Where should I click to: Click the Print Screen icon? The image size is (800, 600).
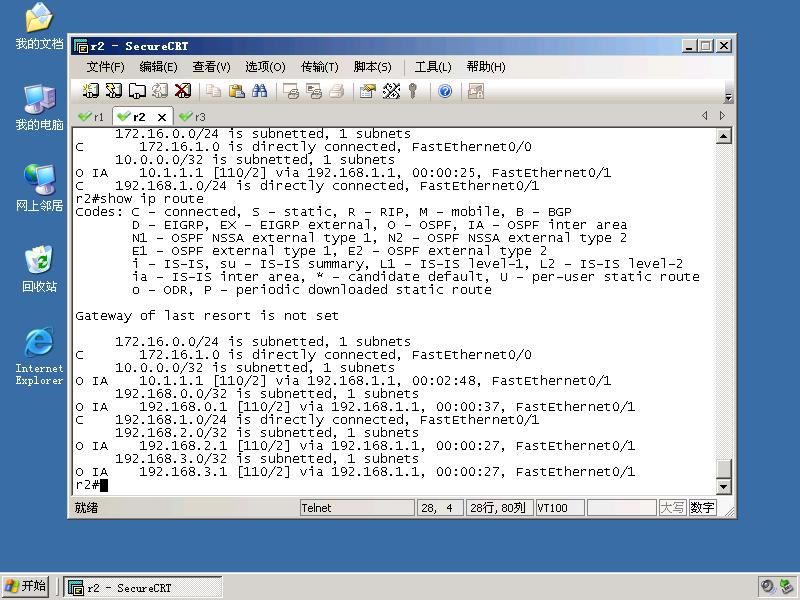[291, 91]
